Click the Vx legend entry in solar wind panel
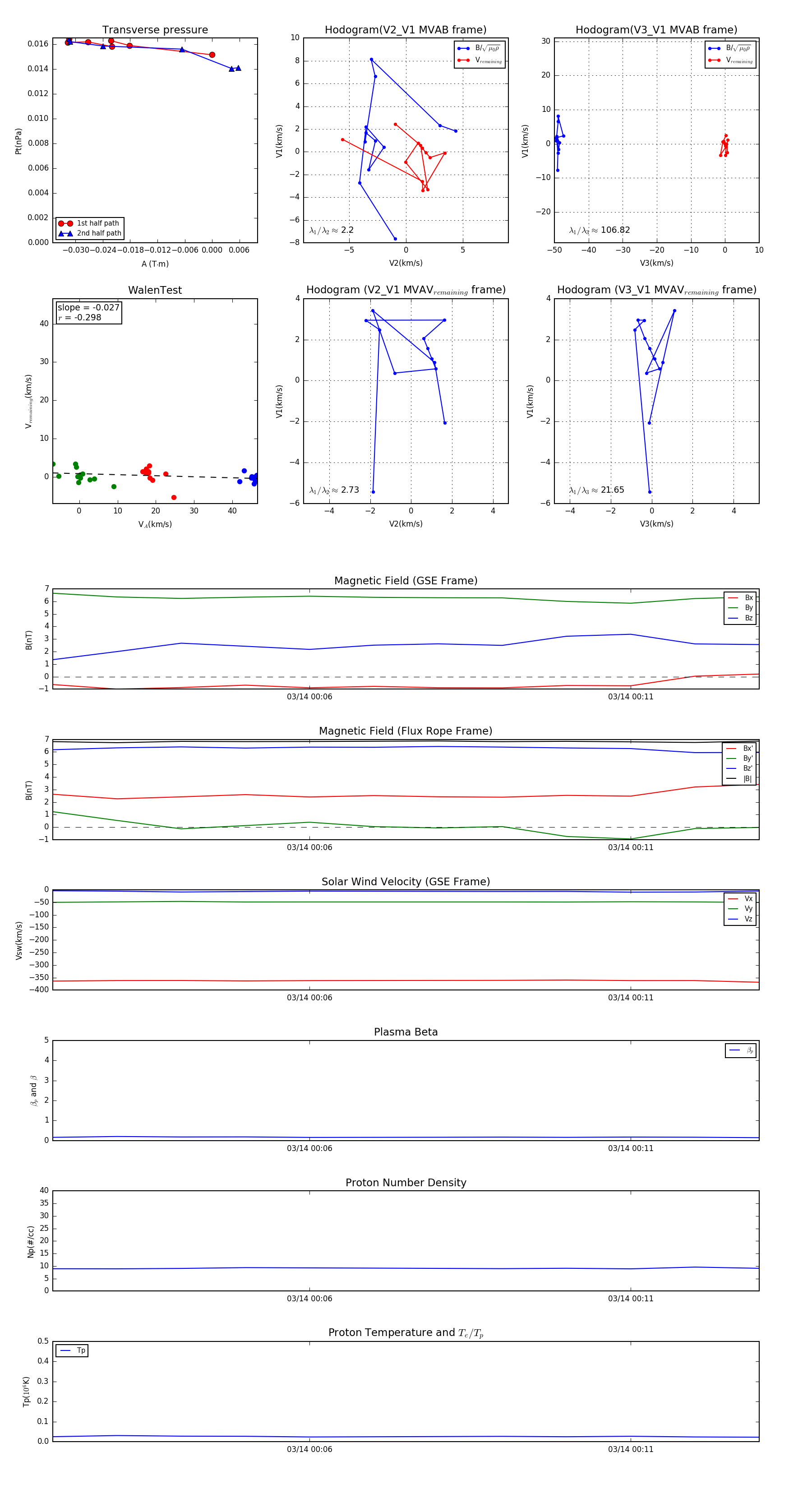Viewport: 812px width, 1489px height. click(740, 899)
